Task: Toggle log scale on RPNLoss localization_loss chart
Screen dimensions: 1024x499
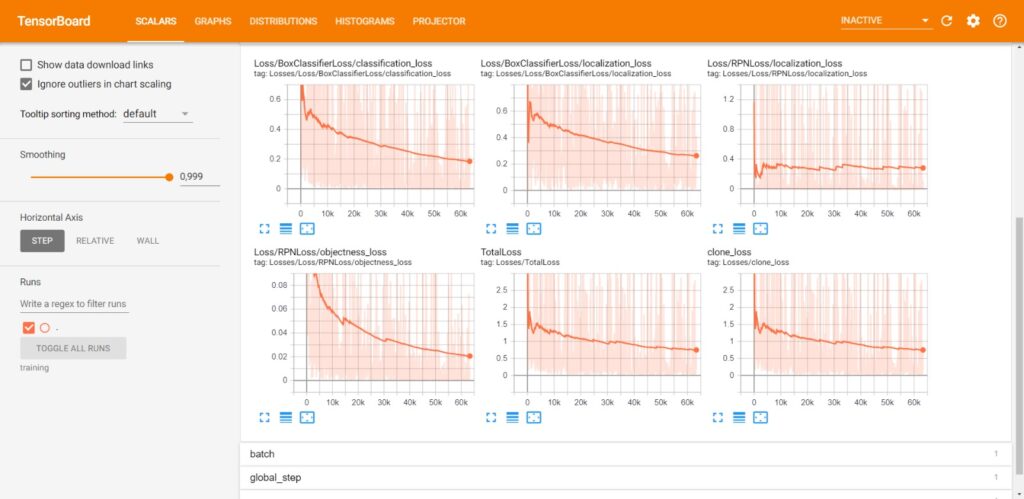Action: [738, 229]
